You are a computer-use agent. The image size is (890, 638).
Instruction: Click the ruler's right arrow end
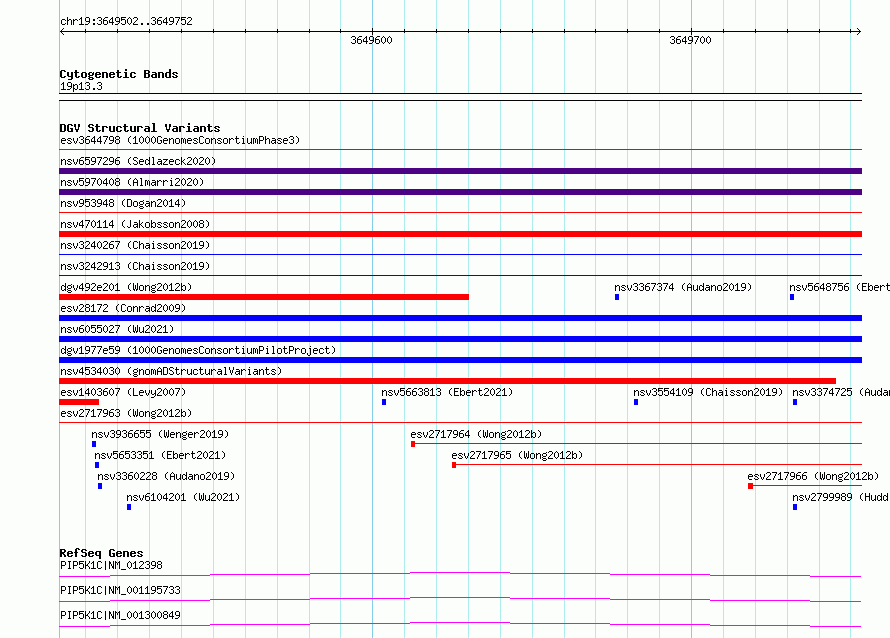coord(859,32)
